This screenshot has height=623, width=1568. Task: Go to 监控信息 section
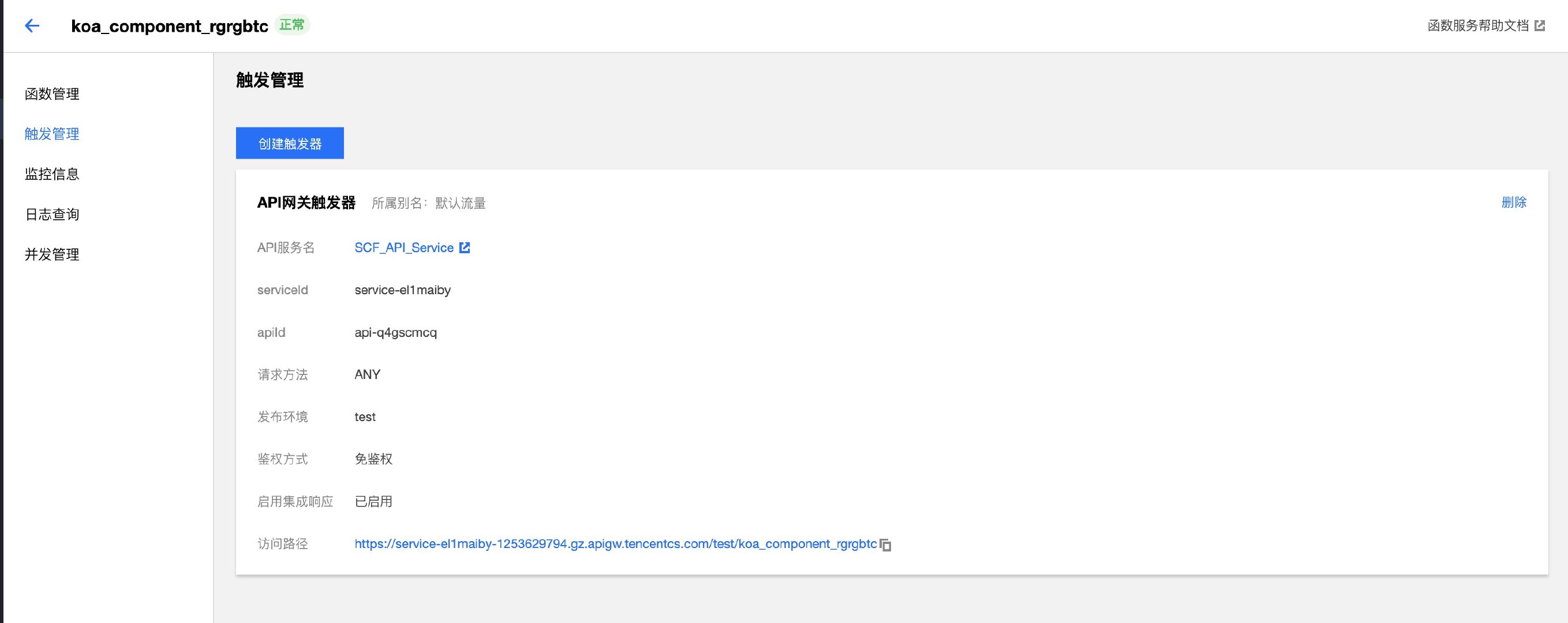[x=52, y=174]
